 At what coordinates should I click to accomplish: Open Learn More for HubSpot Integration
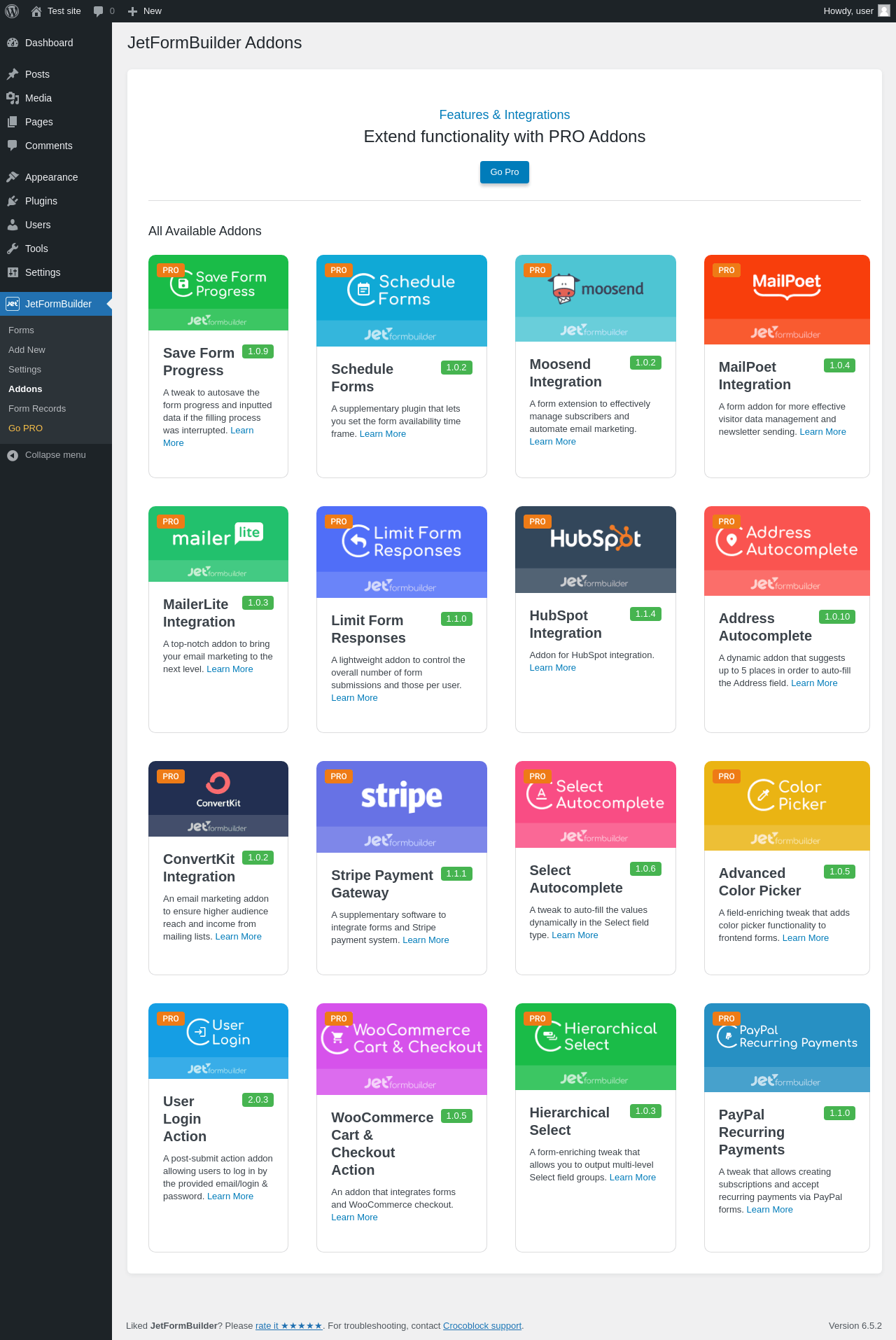[553, 668]
